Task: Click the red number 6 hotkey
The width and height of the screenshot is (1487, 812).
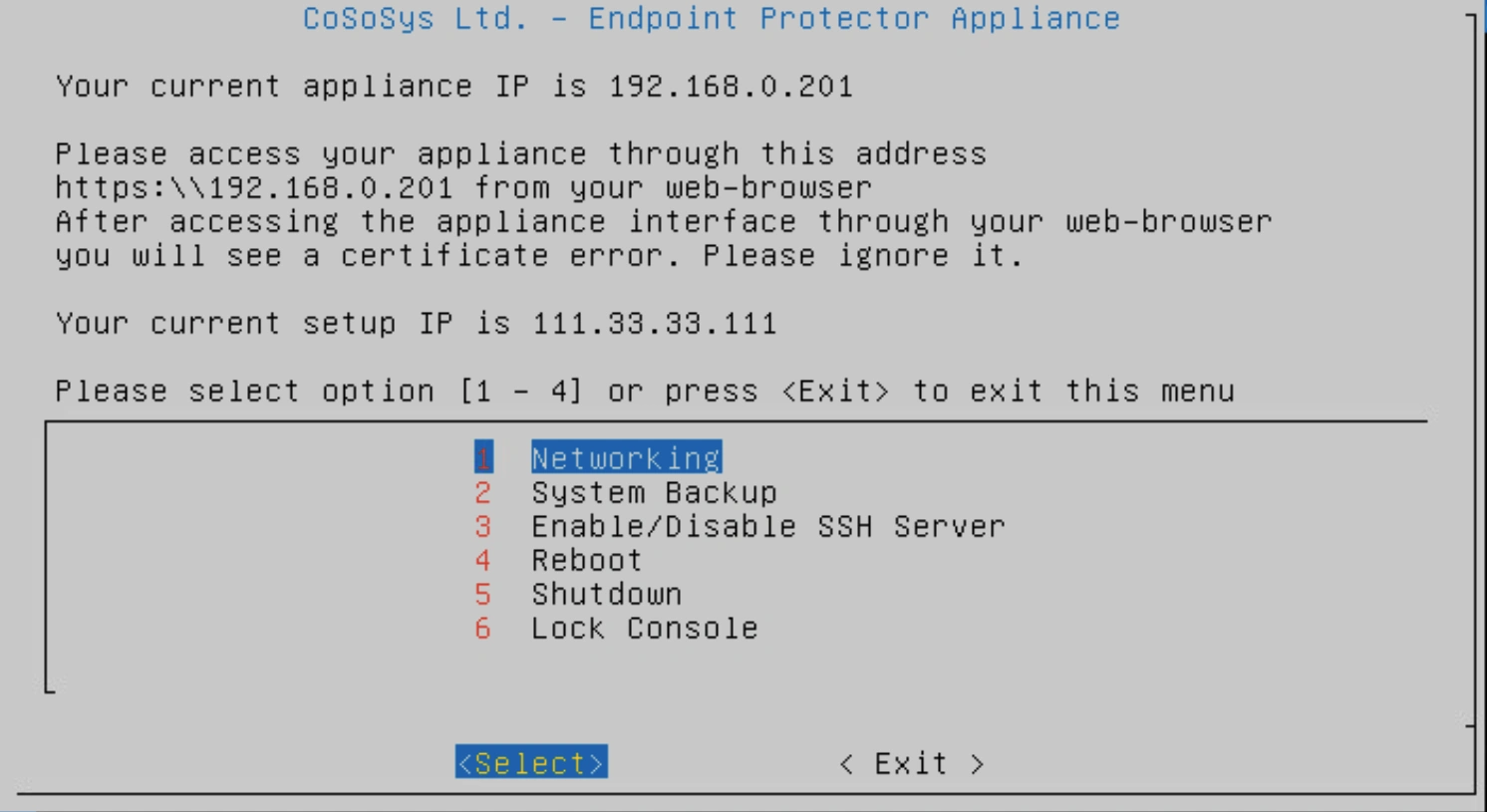Action: pyautogui.click(x=483, y=628)
